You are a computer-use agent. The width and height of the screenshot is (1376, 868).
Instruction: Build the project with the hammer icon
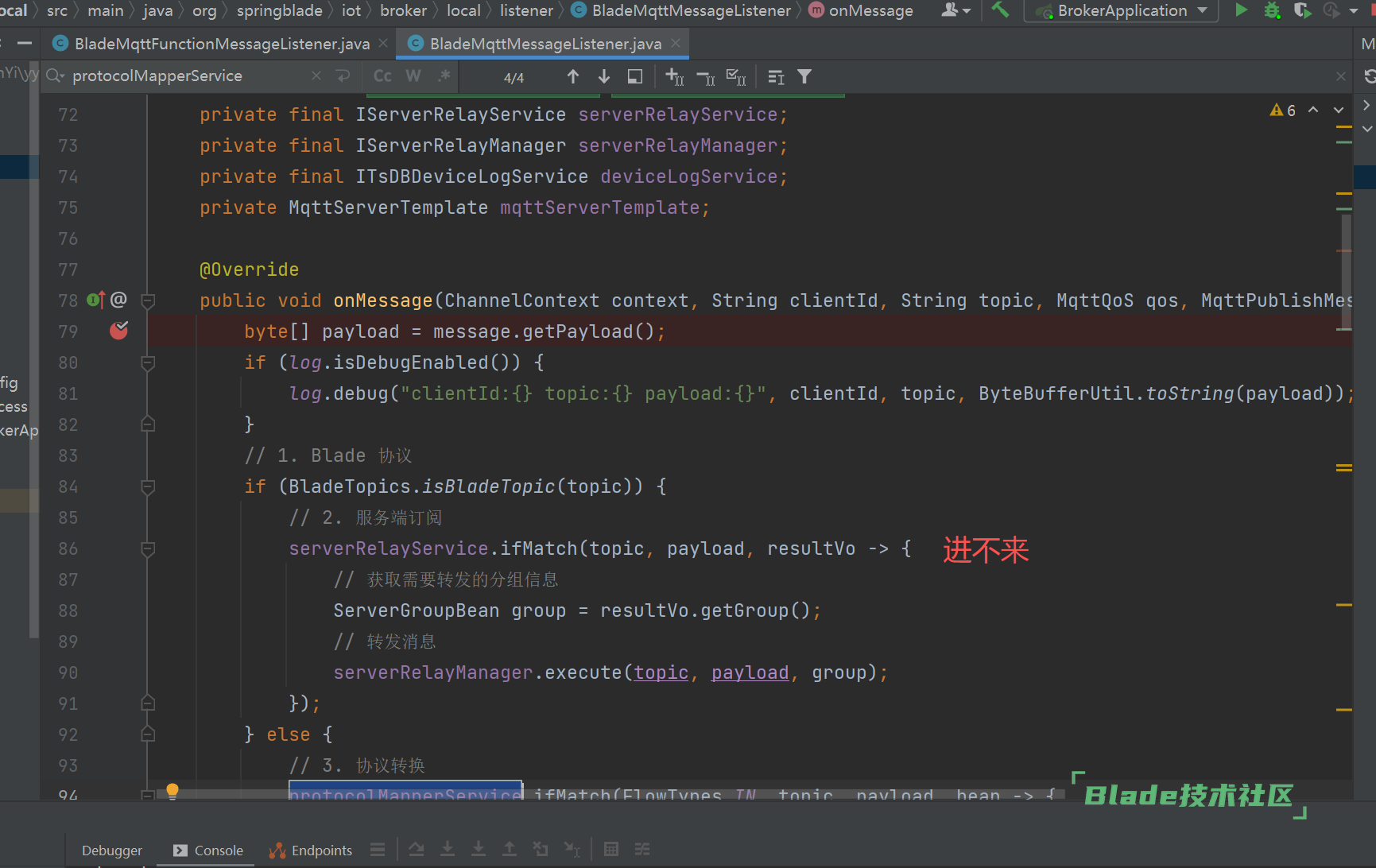(1000, 10)
